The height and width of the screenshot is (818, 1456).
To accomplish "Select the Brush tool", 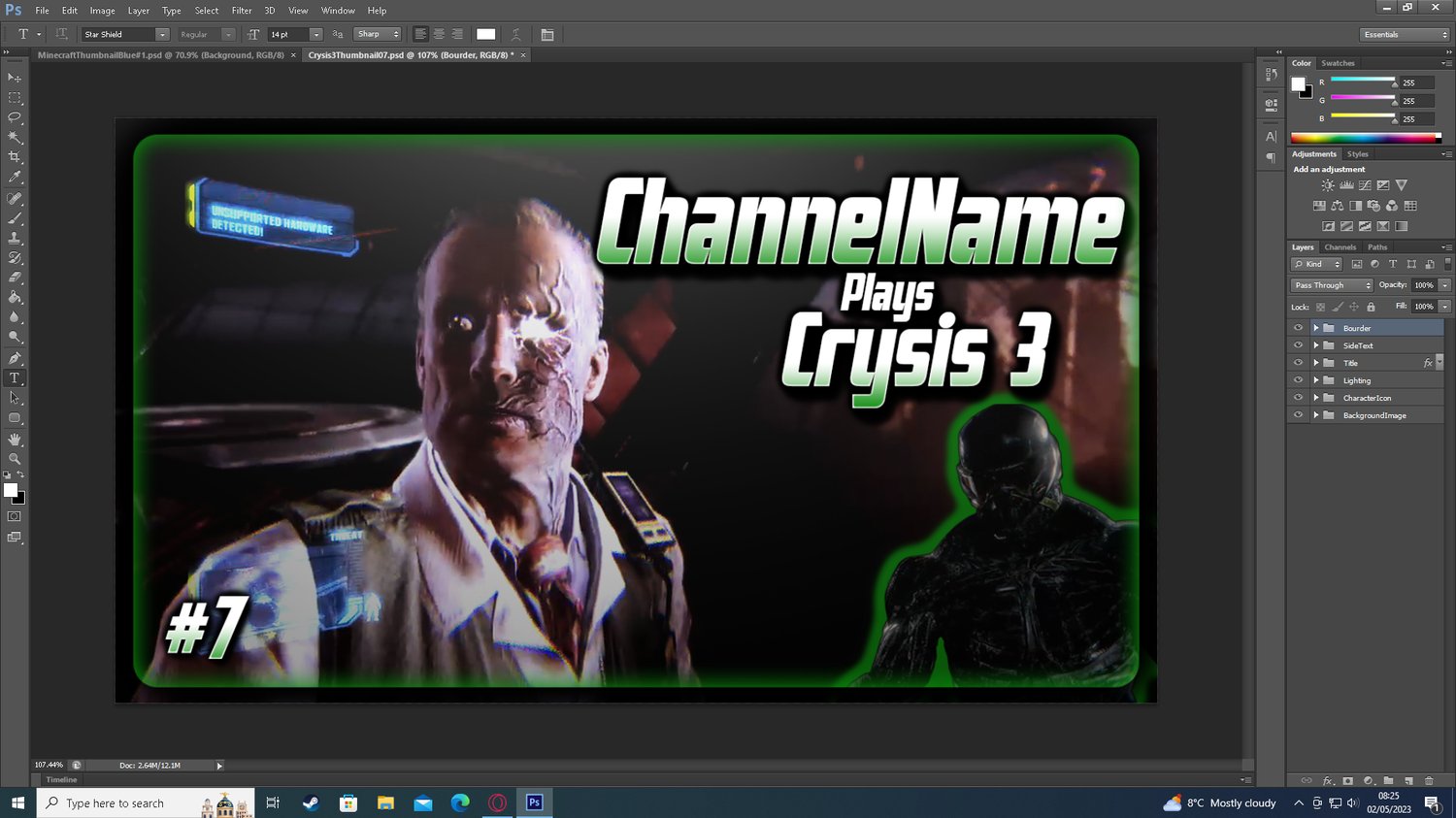I will (15, 218).
